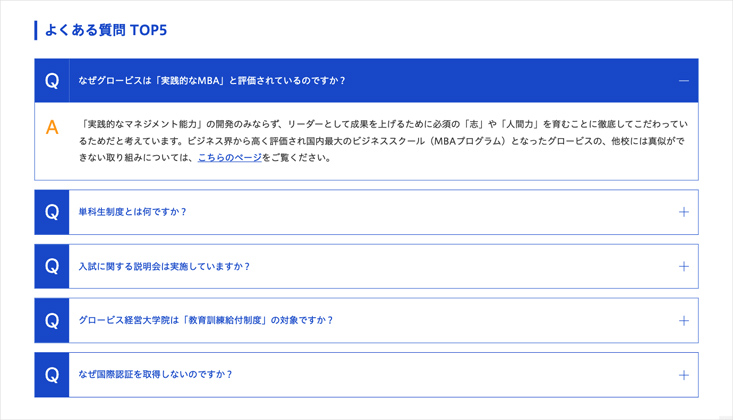Click Q badge of 国際認証 question
This screenshot has width=733, height=420.
tap(52, 375)
